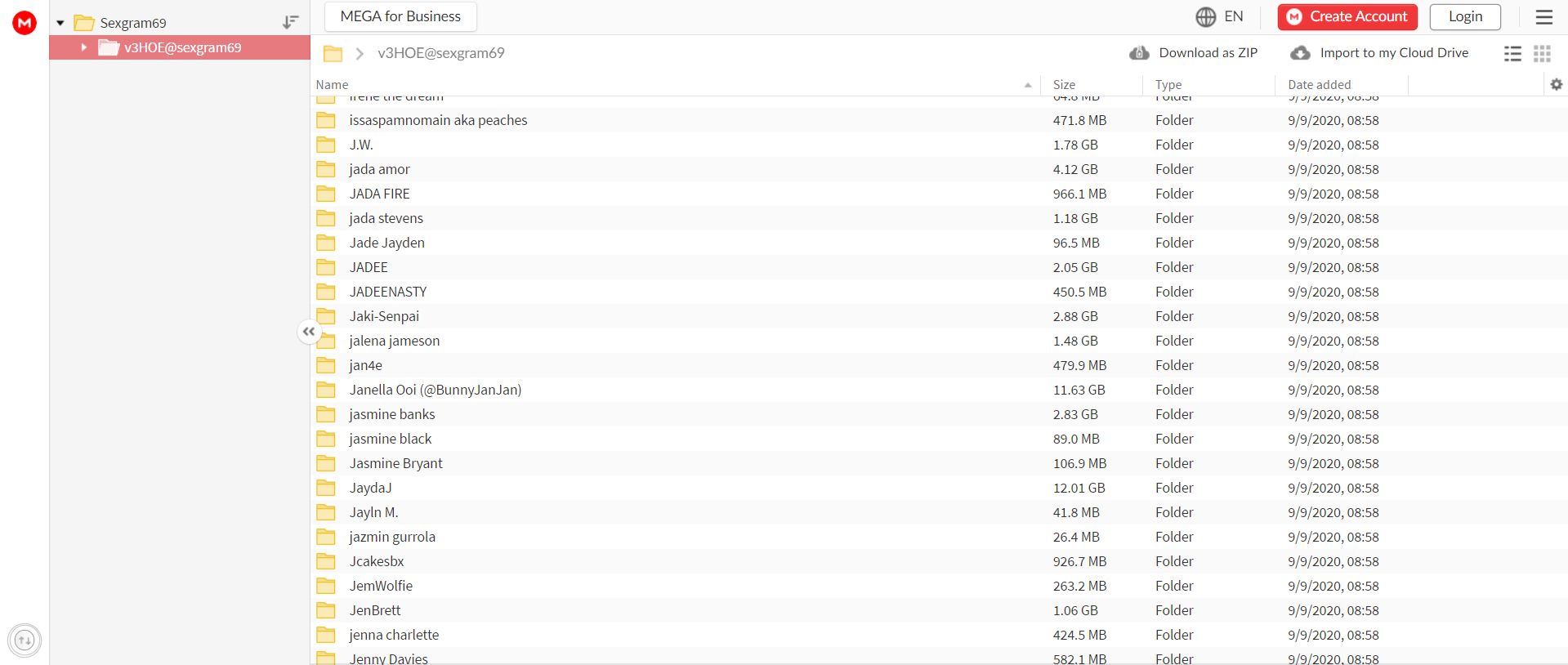The image size is (1568, 665).
Task: Open the hamburger main menu
Action: pyautogui.click(x=1543, y=17)
